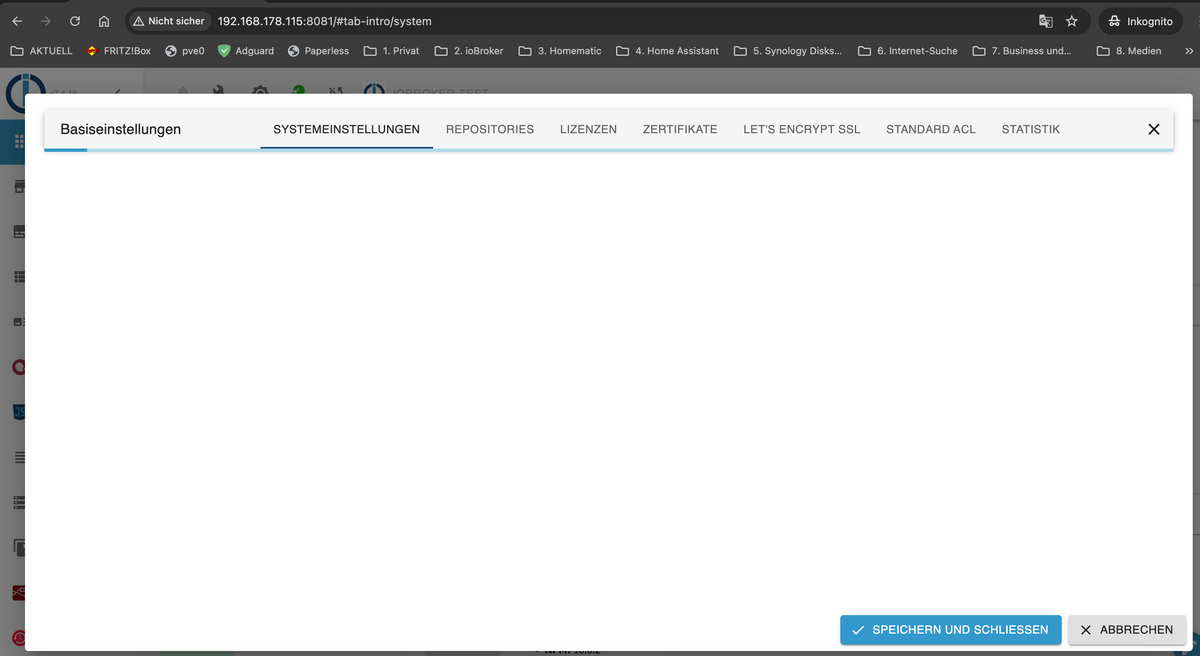This screenshot has width=1200, height=656.
Task: Click the Nicht sicher security warning chip
Action: click(x=168, y=21)
